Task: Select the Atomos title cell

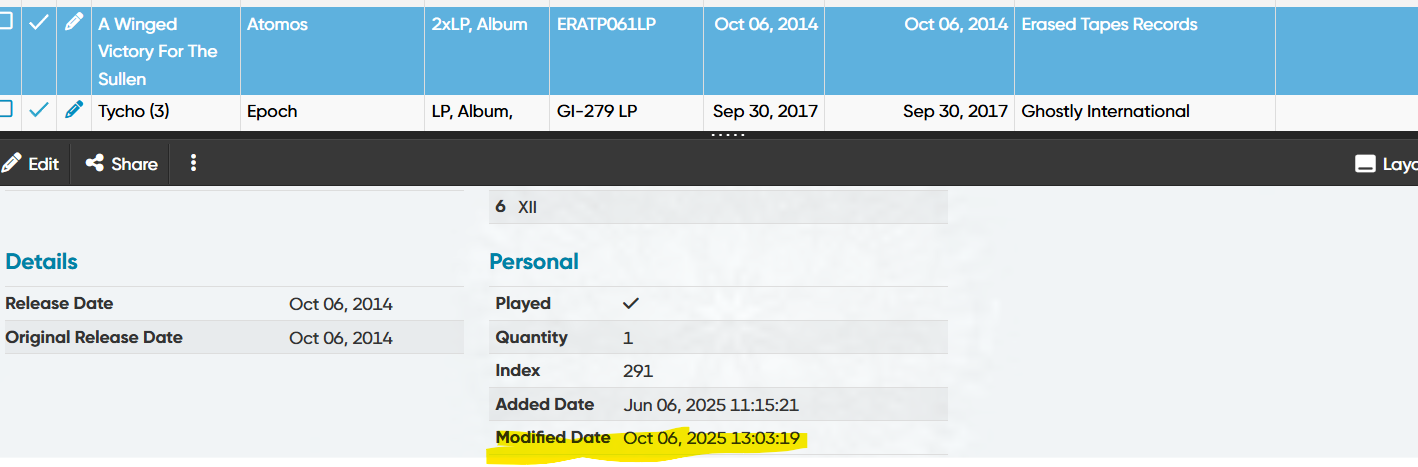Action: [x=278, y=24]
